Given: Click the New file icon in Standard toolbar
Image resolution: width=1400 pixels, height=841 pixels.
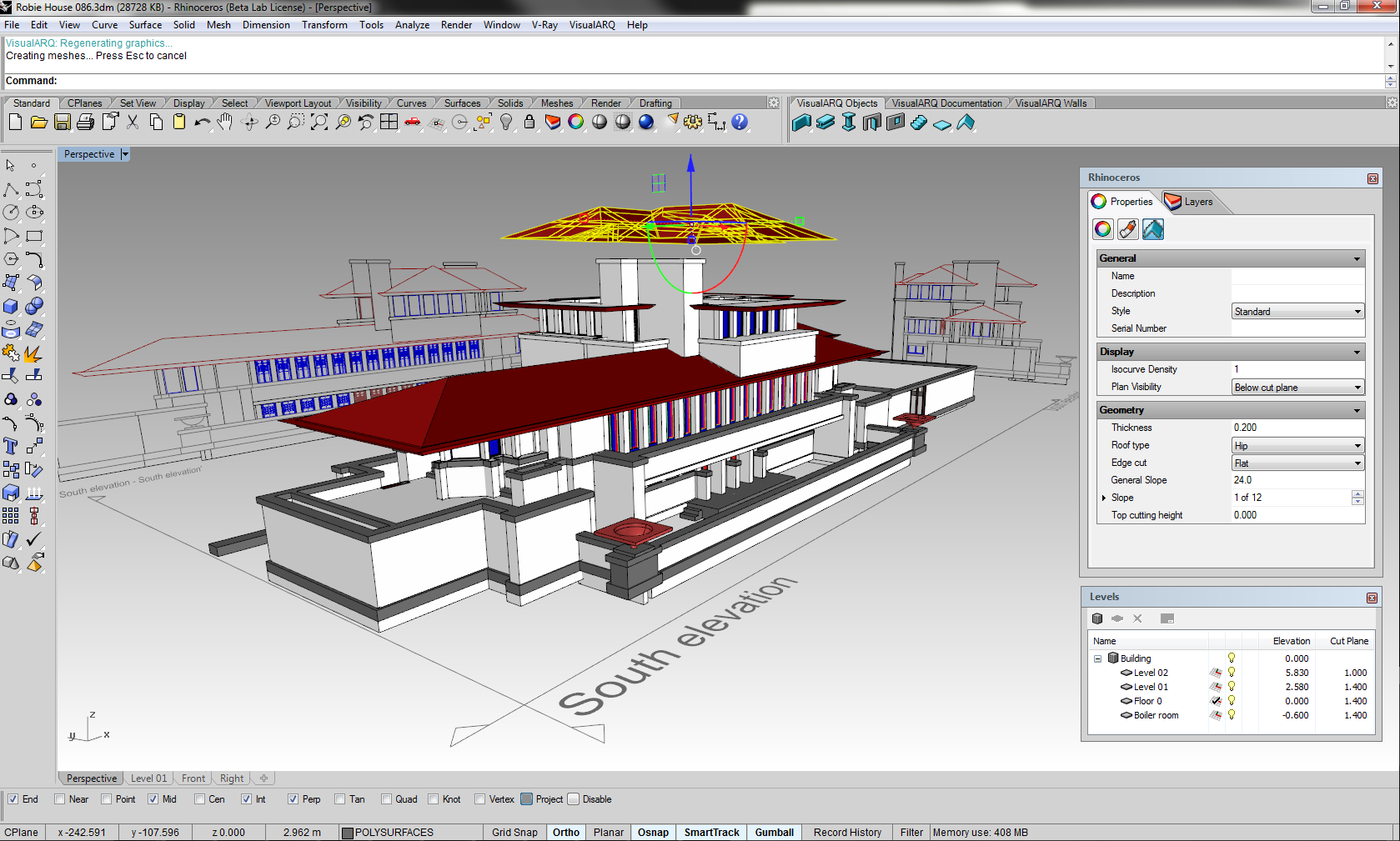Looking at the screenshot, I should (15, 123).
